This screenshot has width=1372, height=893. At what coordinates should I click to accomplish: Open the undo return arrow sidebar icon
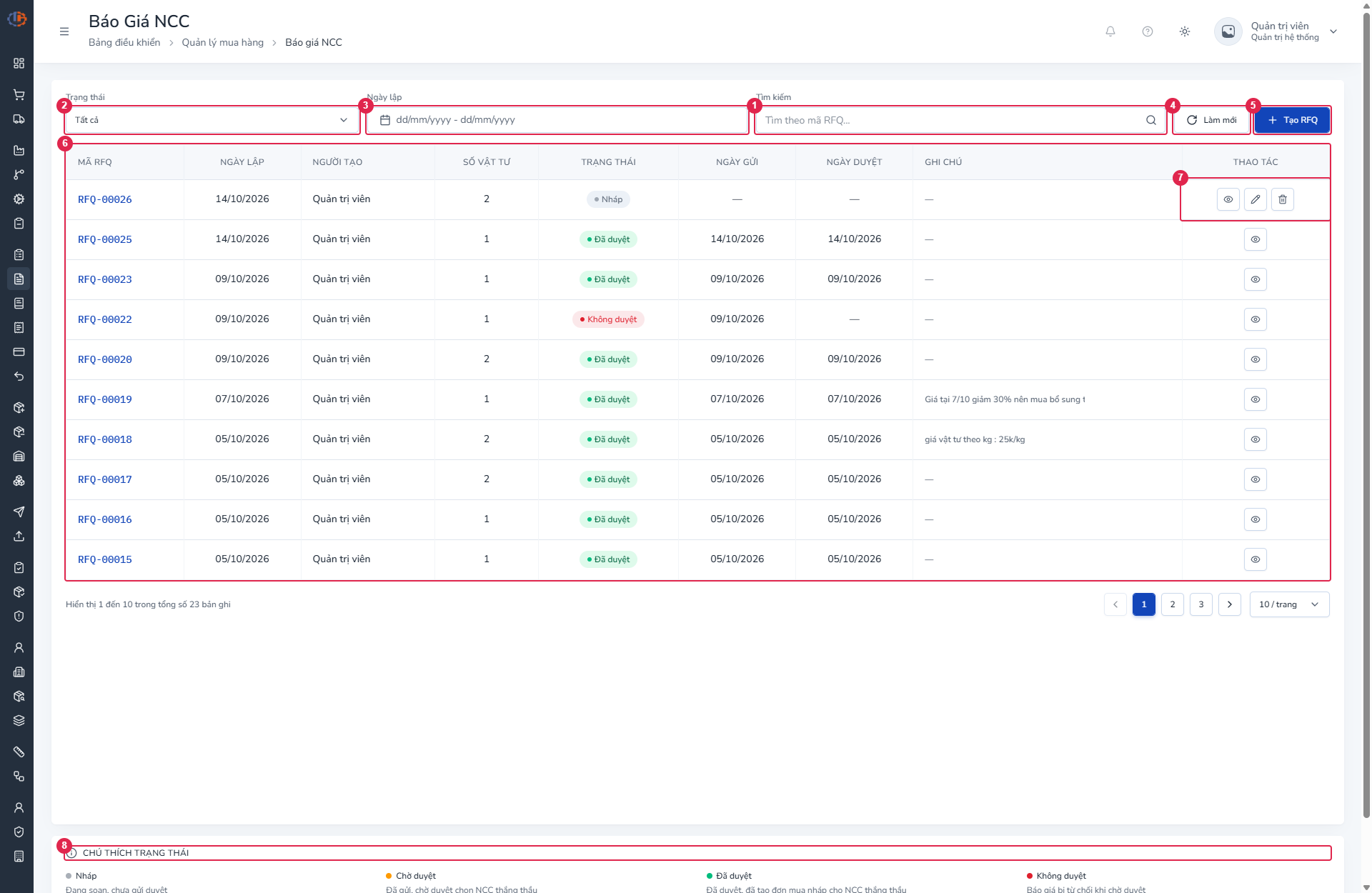coord(19,376)
